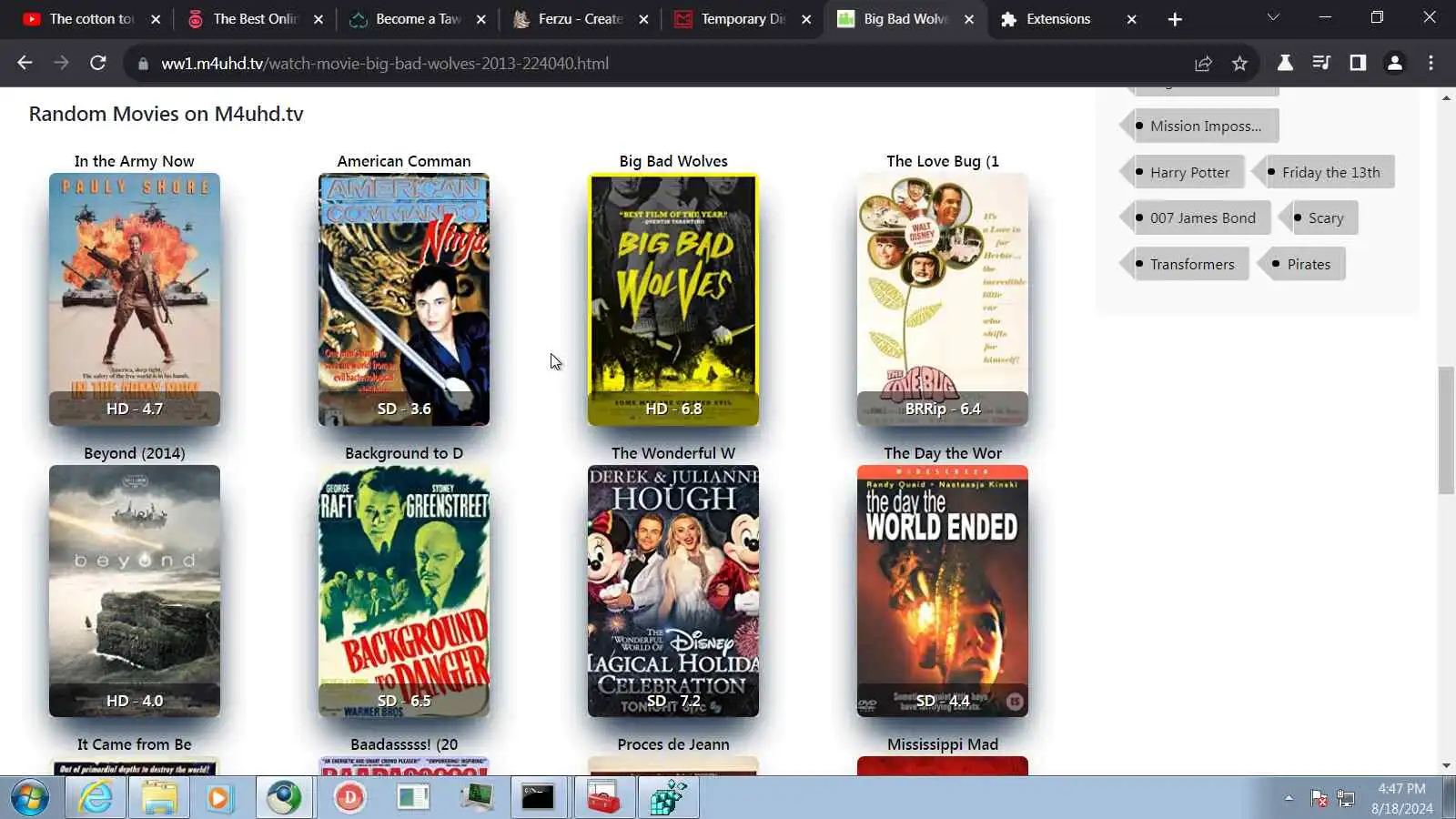Open the flask extension icon

click(x=1285, y=63)
